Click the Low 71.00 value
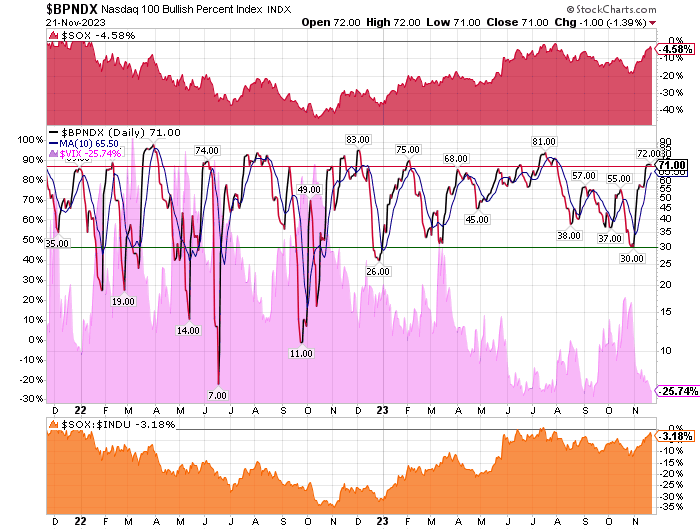This screenshot has height=530, width=700. [x=453, y=22]
